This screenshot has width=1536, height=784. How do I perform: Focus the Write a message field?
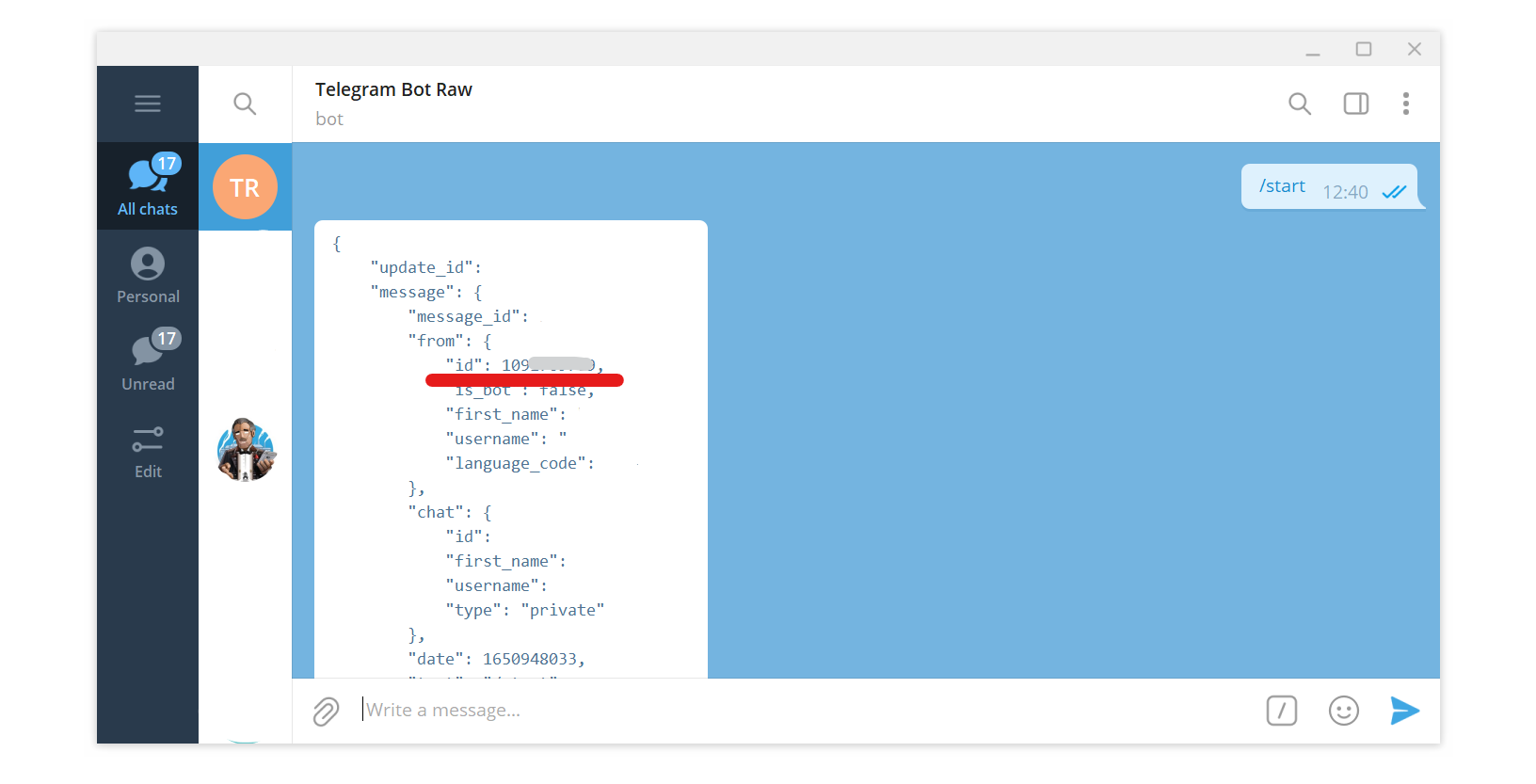click(x=800, y=711)
